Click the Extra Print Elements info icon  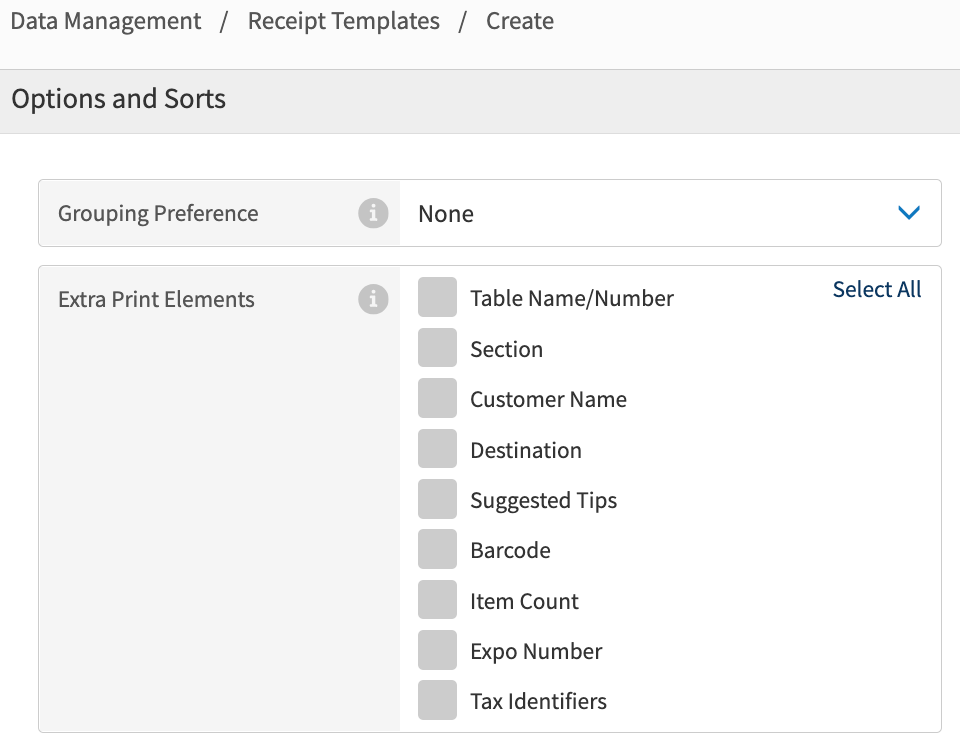(x=373, y=299)
